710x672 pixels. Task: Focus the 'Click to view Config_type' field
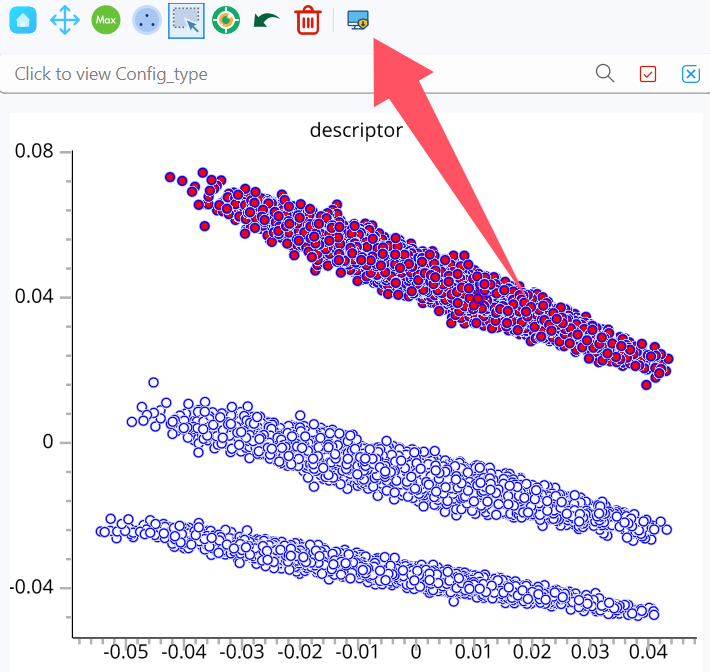[294, 74]
